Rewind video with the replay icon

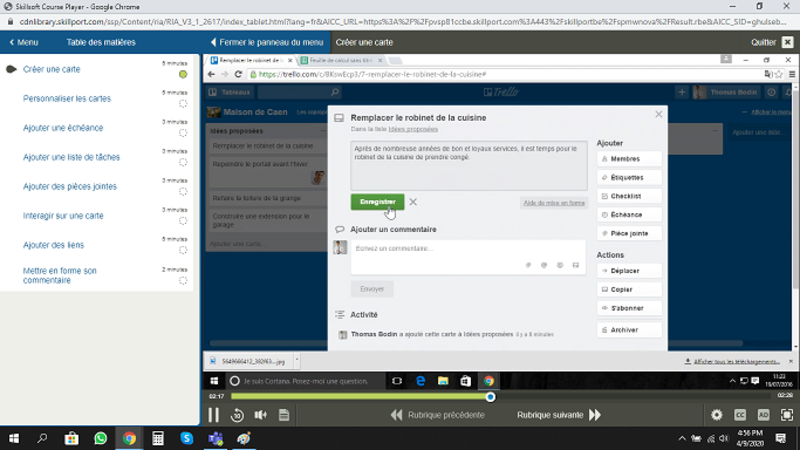click(237, 415)
